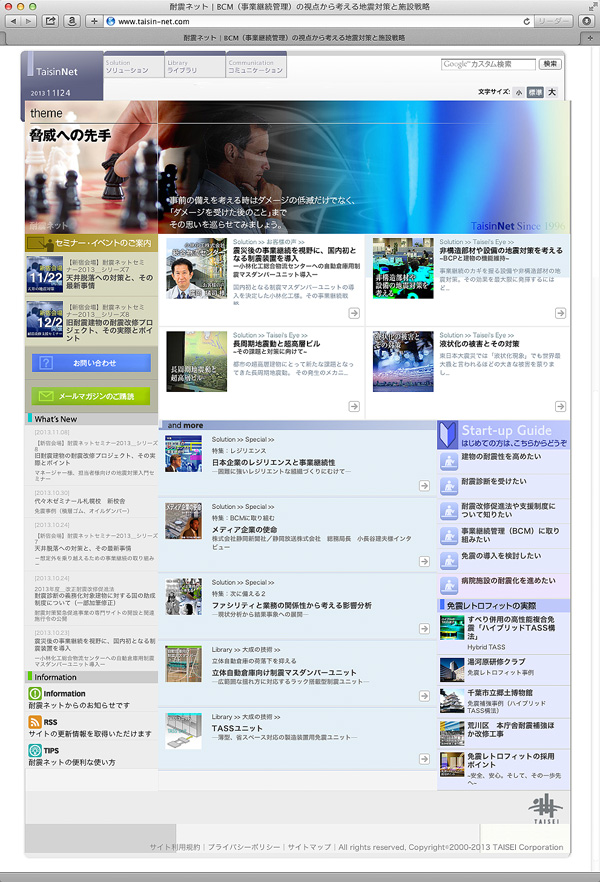This screenshot has height=882, width=600.
Task: Click the TIPS icon
Action: (35, 750)
